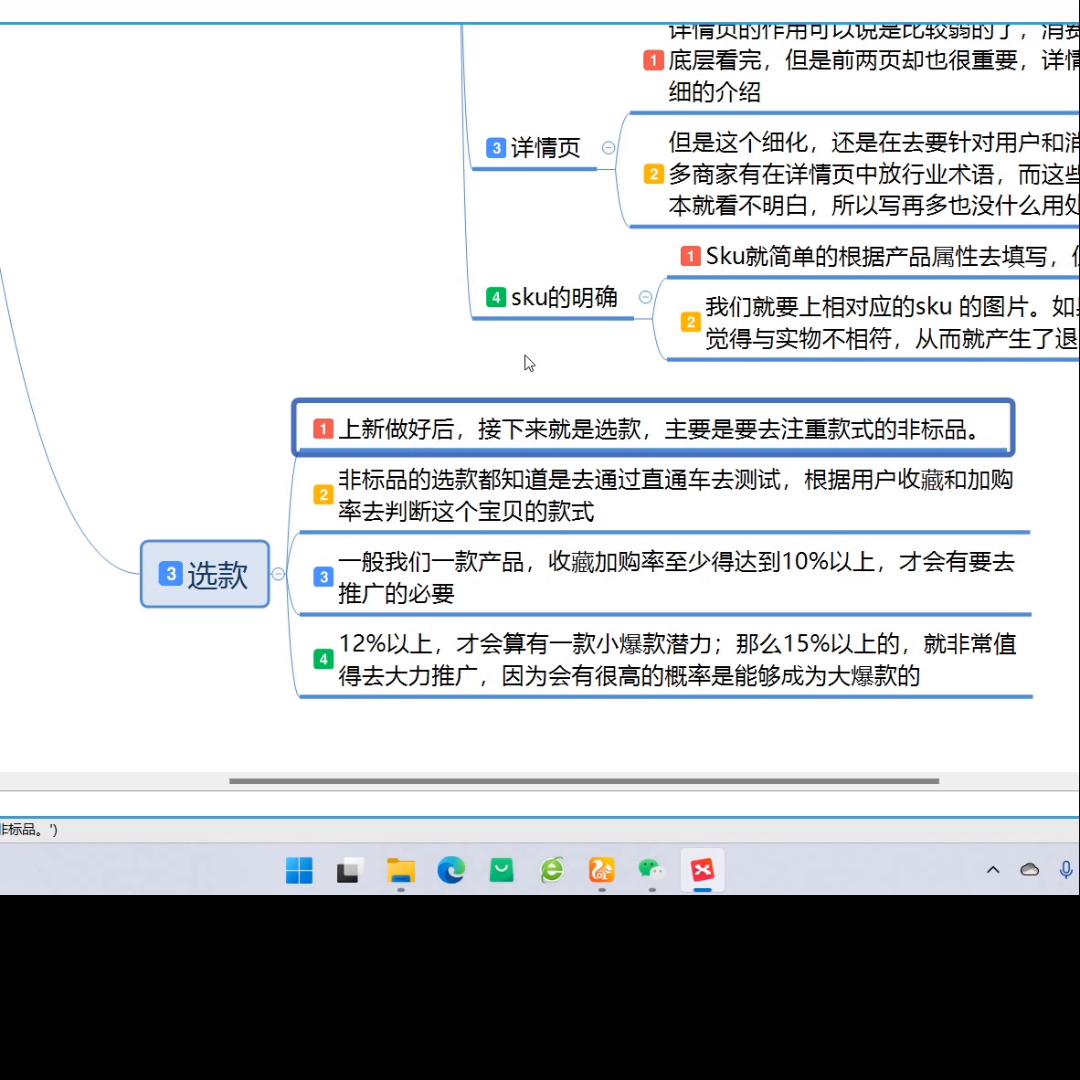Expand hidden system tray icons chevron
The image size is (1080, 1080).
(x=993, y=870)
